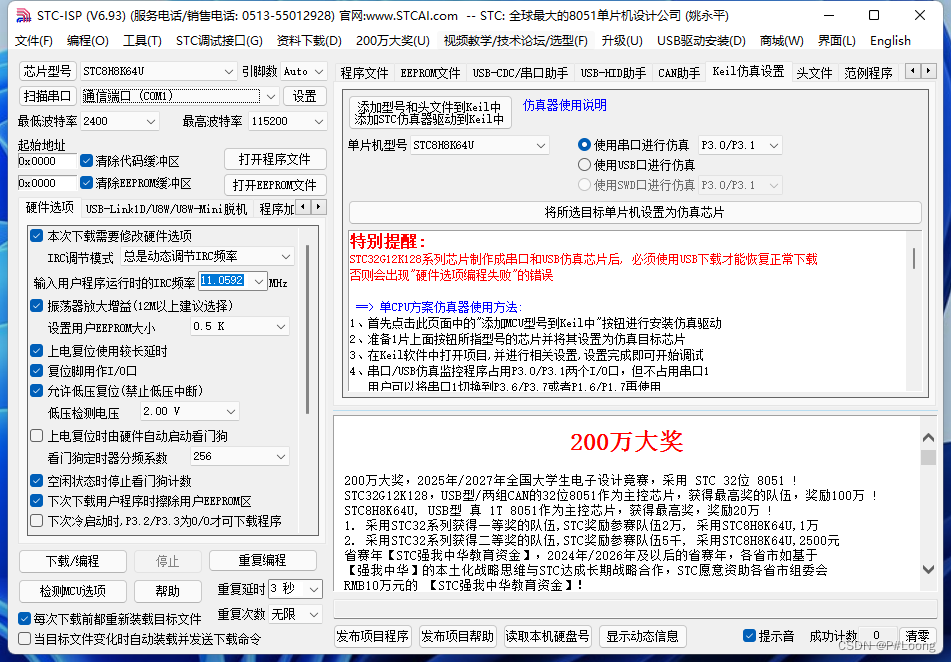Click code start address 0x0000 field
The height and width of the screenshot is (662, 951).
[x=47, y=161]
